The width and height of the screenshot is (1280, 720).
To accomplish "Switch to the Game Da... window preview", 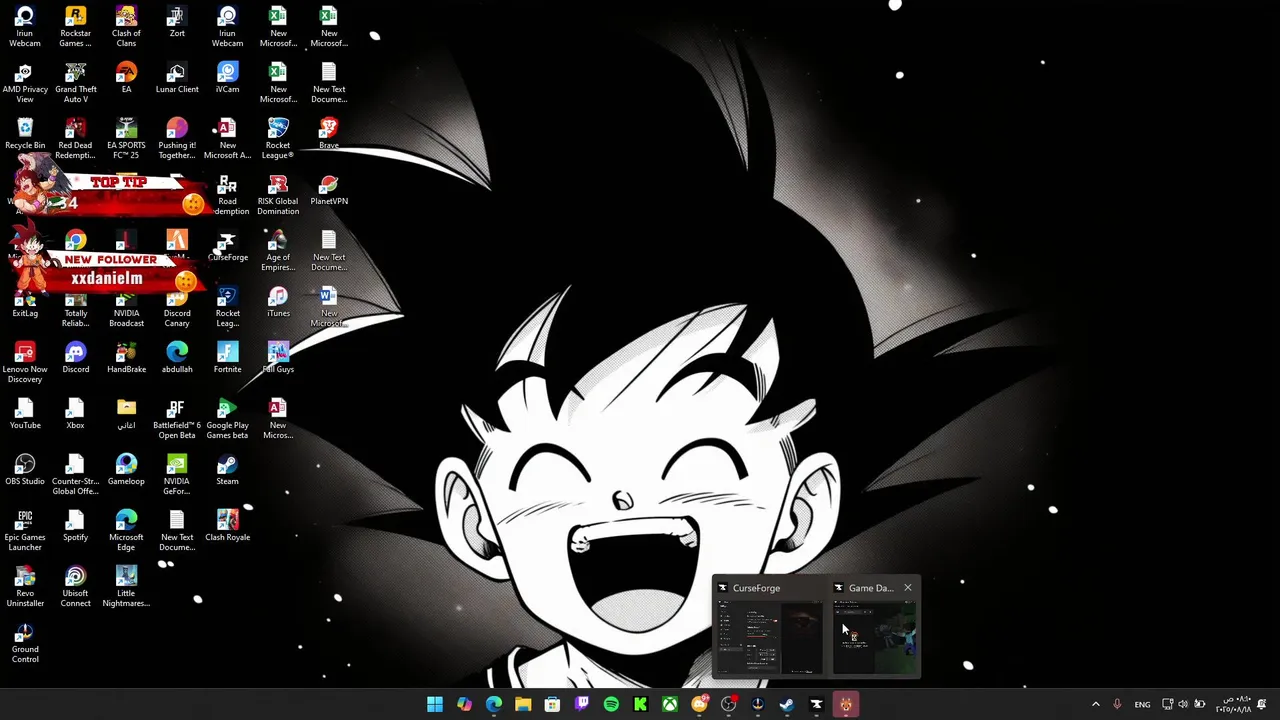I will (x=876, y=628).
